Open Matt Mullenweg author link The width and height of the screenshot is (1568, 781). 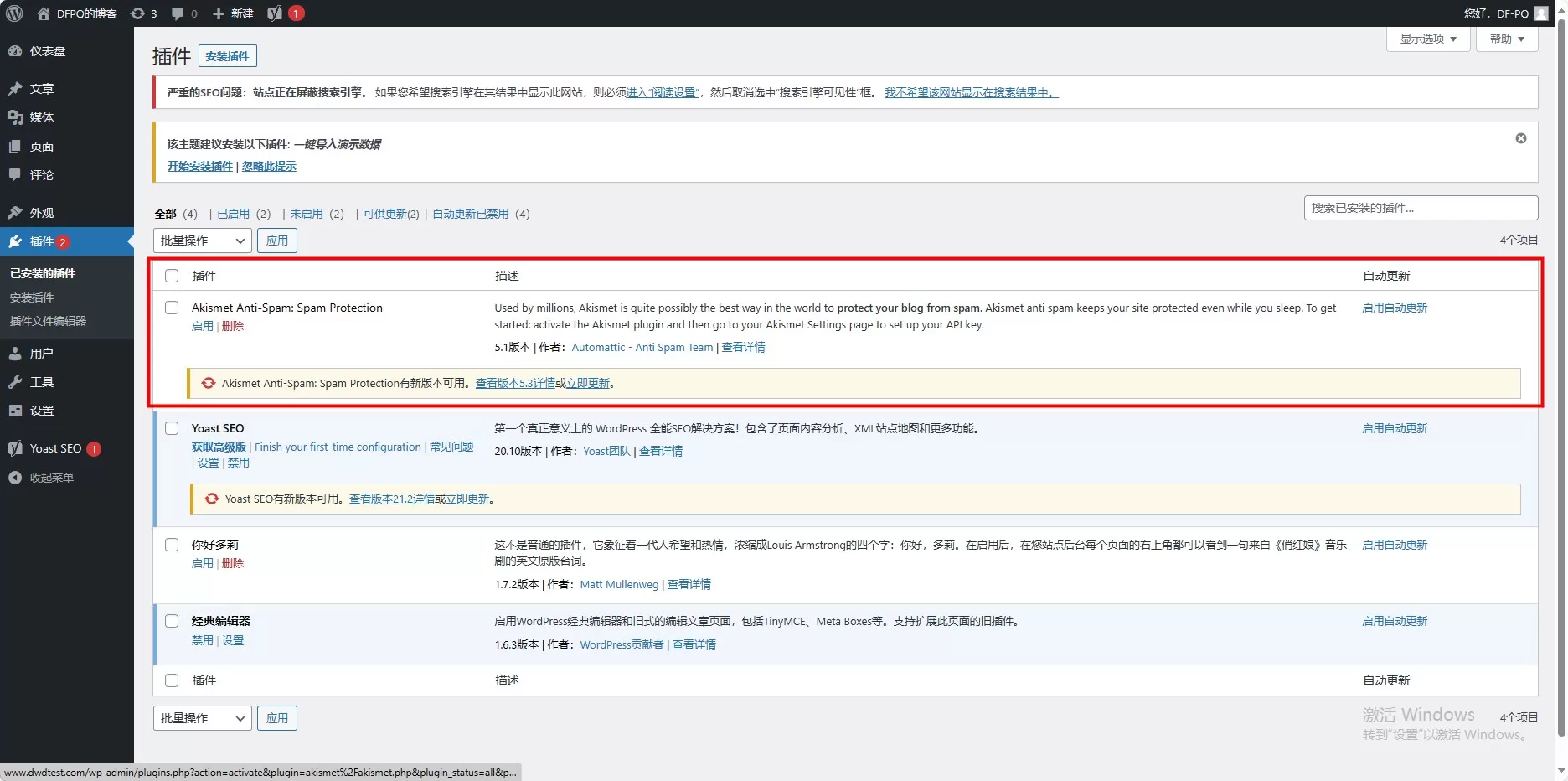tap(619, 584)
